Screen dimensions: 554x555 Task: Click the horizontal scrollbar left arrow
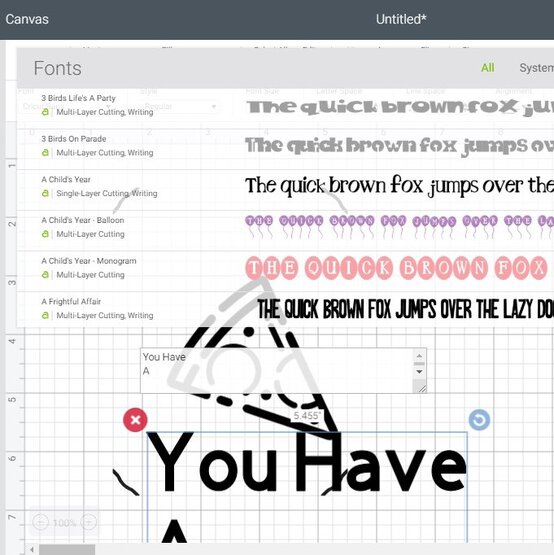click(32, 550)
